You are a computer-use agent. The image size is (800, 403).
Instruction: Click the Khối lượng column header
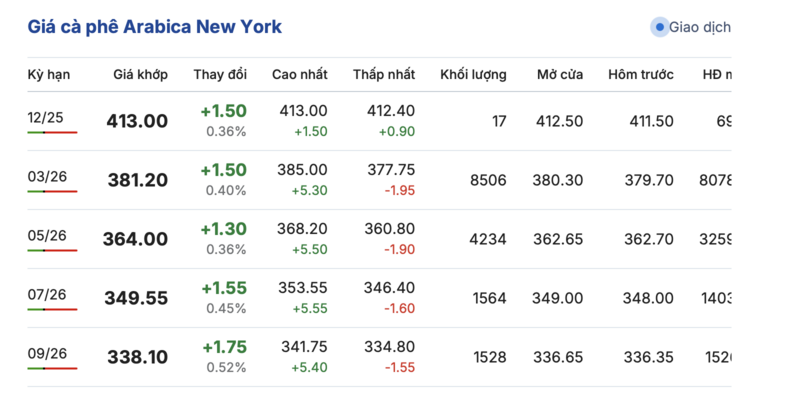pos(473,75)
